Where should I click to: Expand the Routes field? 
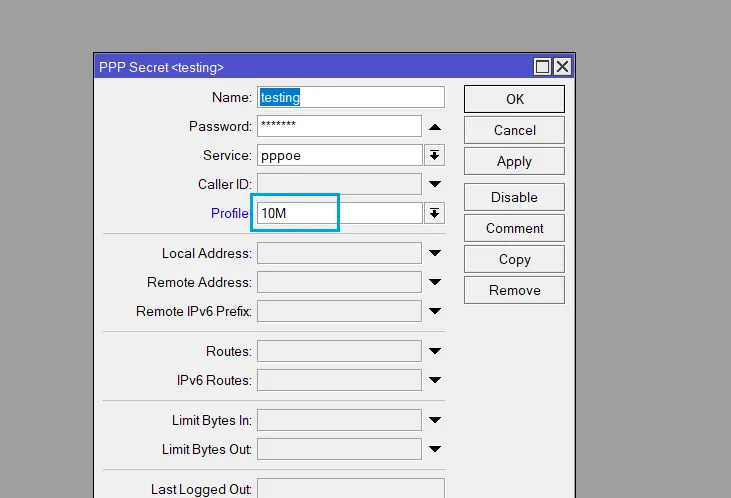click(x=434, y=351)
